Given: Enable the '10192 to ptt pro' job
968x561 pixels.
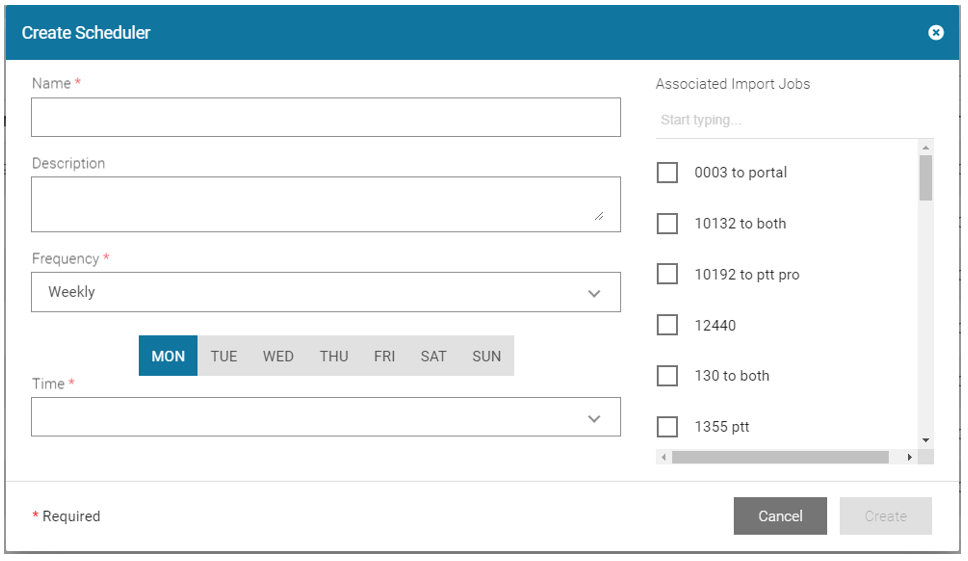Looking at the screenshot, I should click(667, 274).
